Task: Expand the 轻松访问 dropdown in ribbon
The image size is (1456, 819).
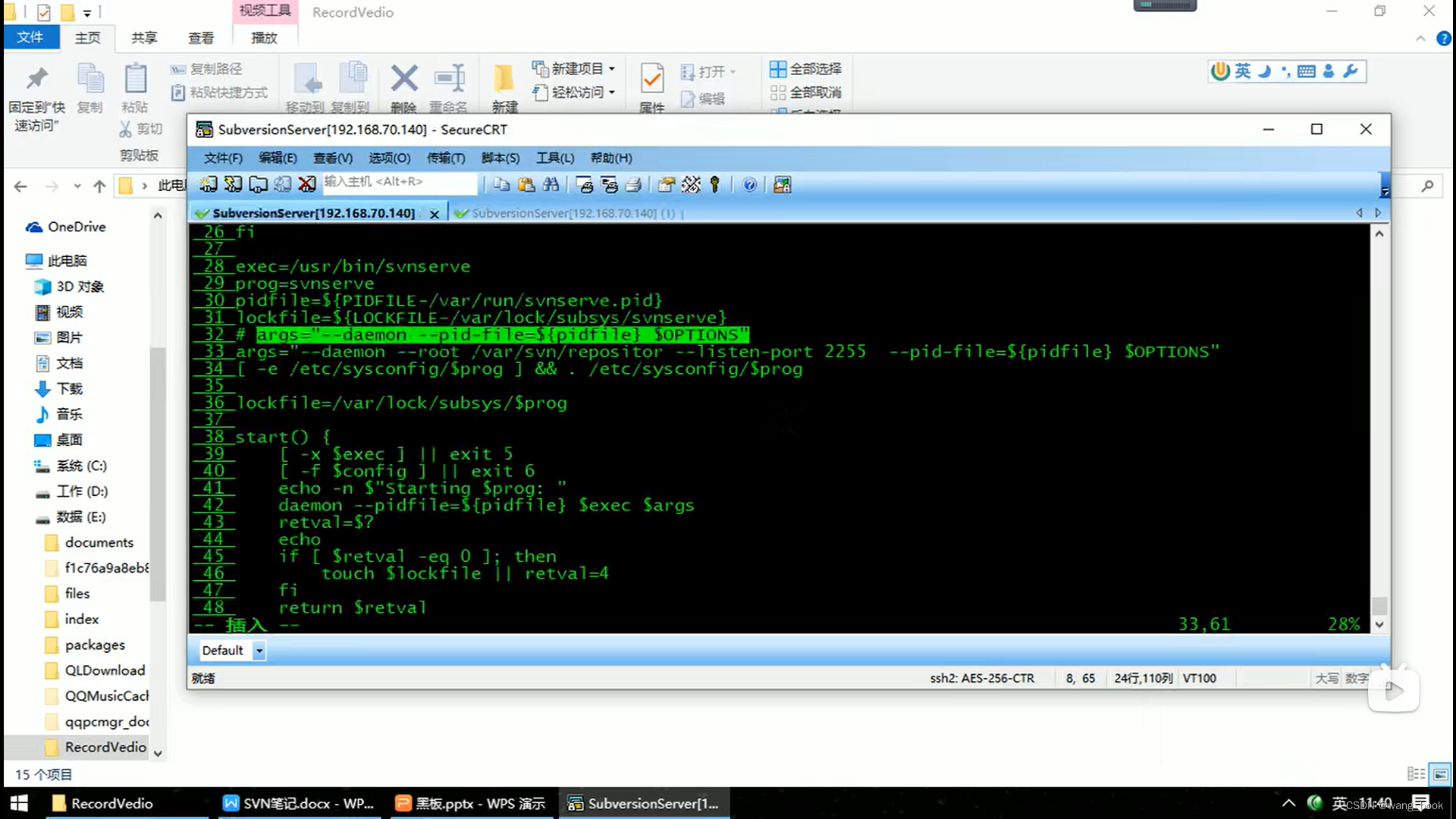Action: 611,92
